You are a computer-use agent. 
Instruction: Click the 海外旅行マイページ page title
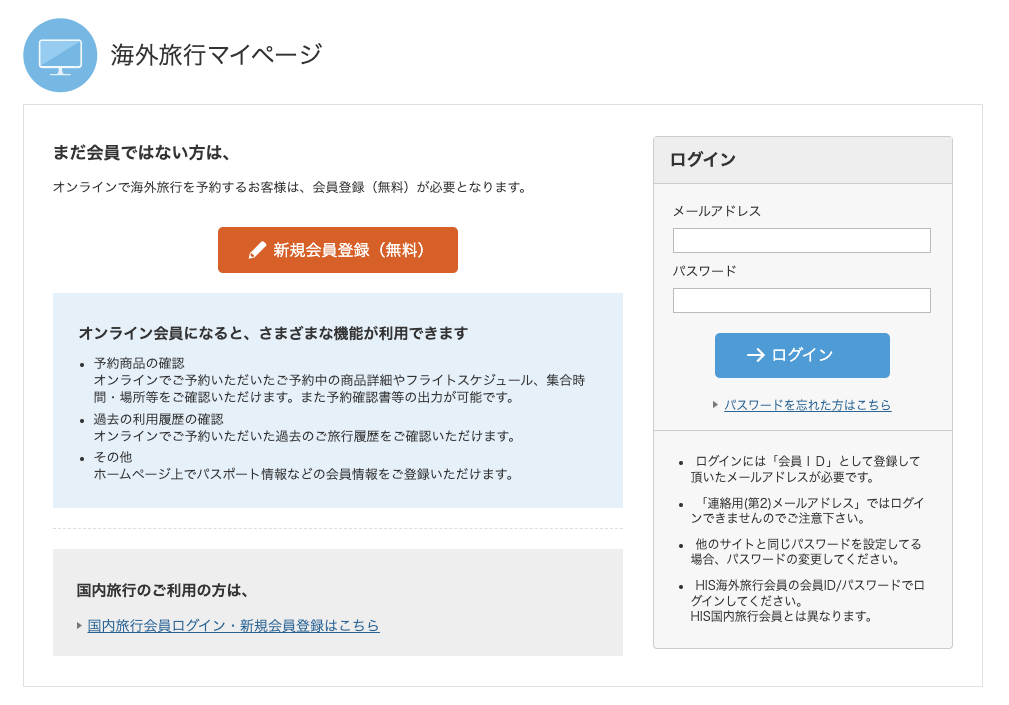[x=216, y=54]
